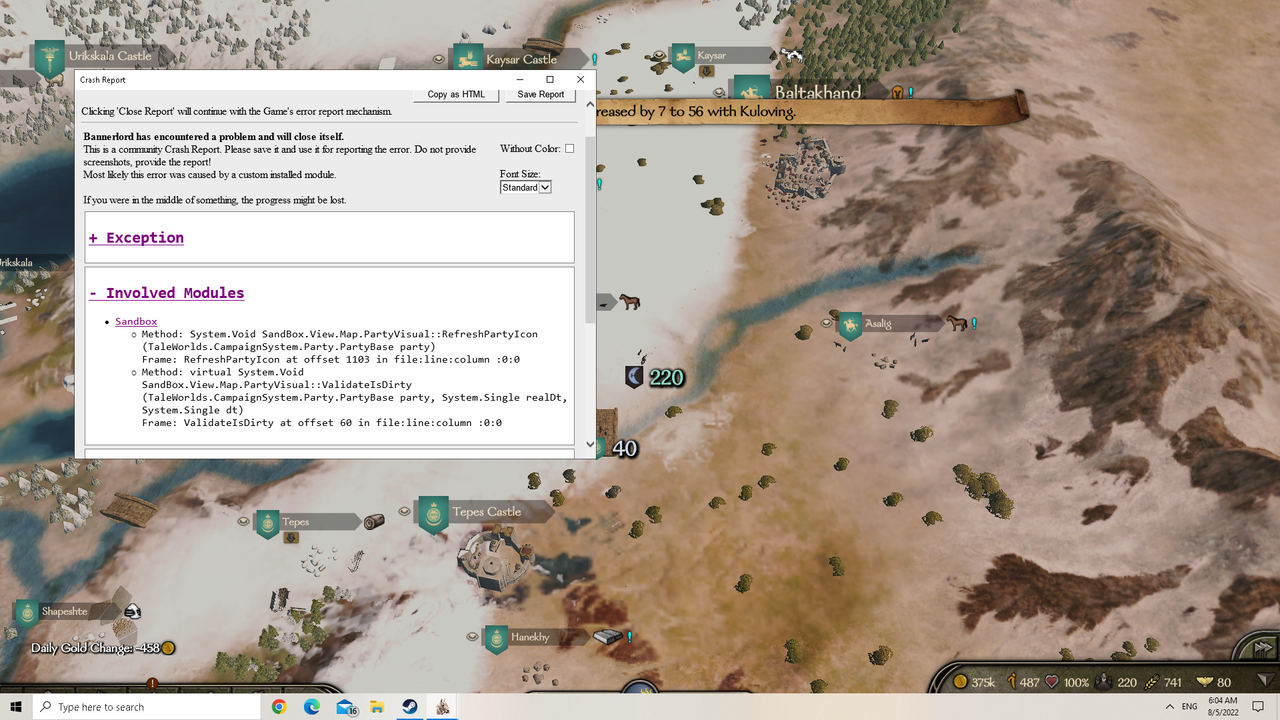Viewport: 1280px width, 720px height.
Task: Click the influence 487 indicator
Action: point(1023,682)
